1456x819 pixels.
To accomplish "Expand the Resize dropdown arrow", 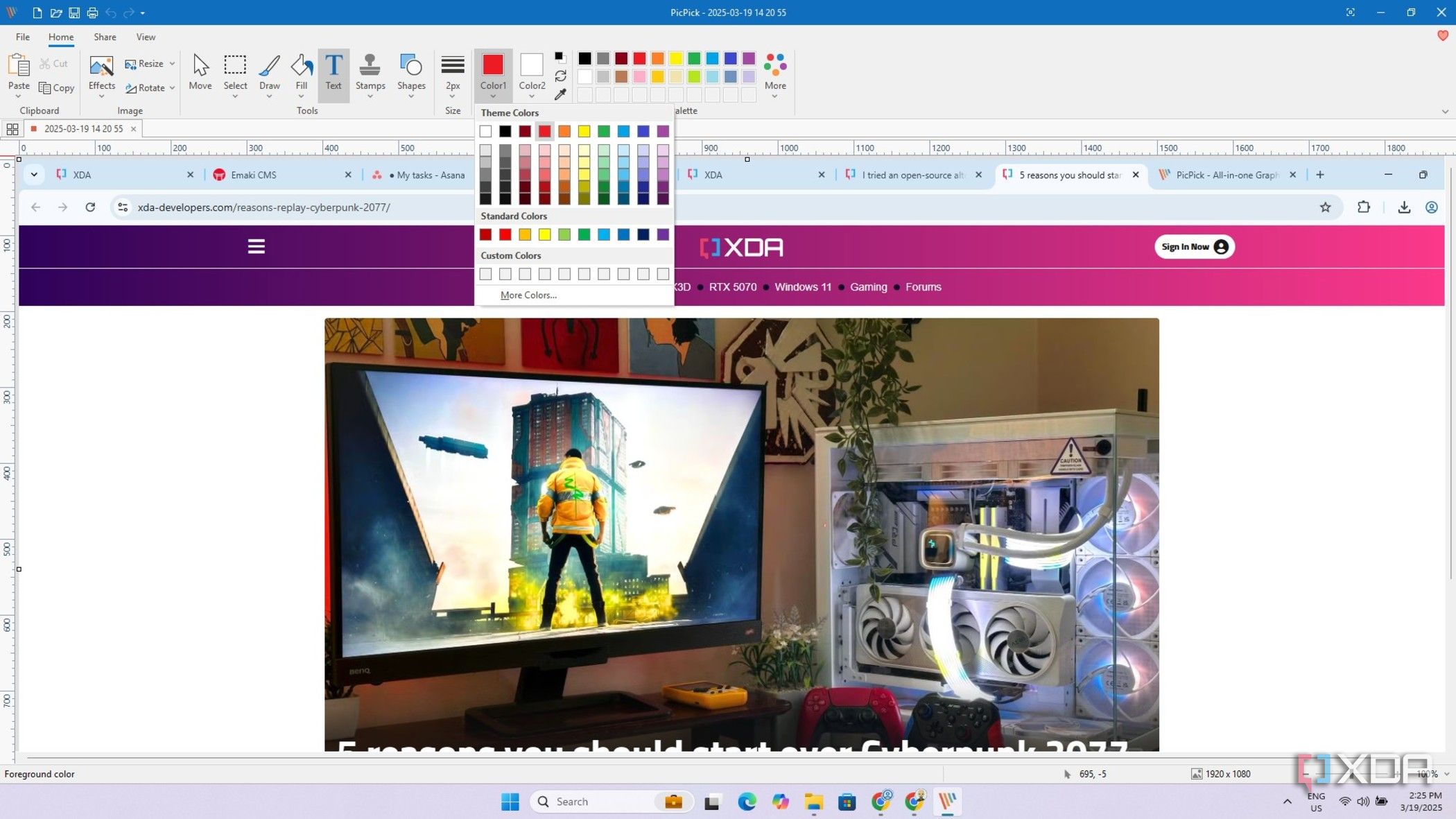I will tap(172, 64).
